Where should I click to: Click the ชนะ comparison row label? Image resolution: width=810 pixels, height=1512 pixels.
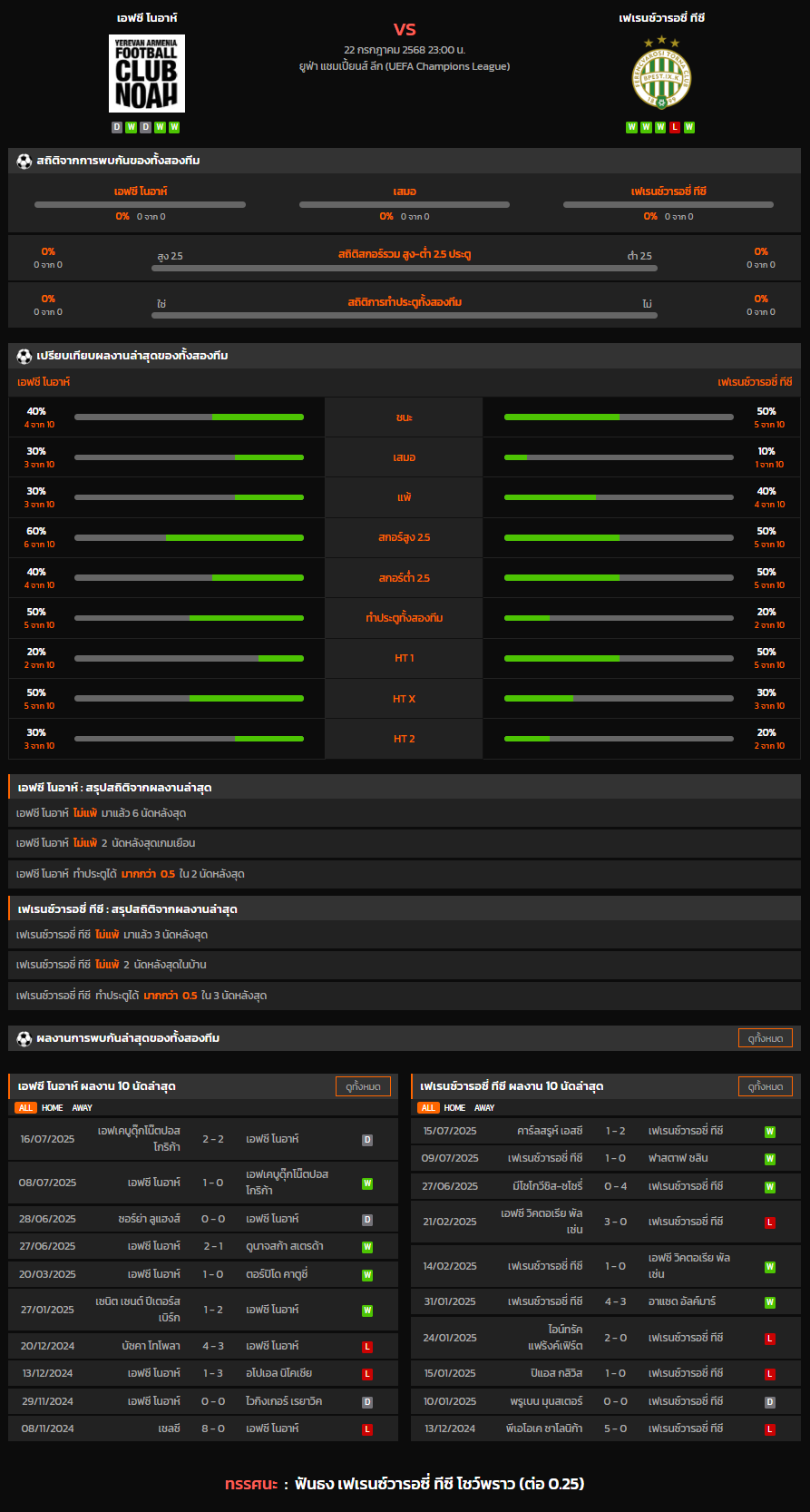coord(405,417)
